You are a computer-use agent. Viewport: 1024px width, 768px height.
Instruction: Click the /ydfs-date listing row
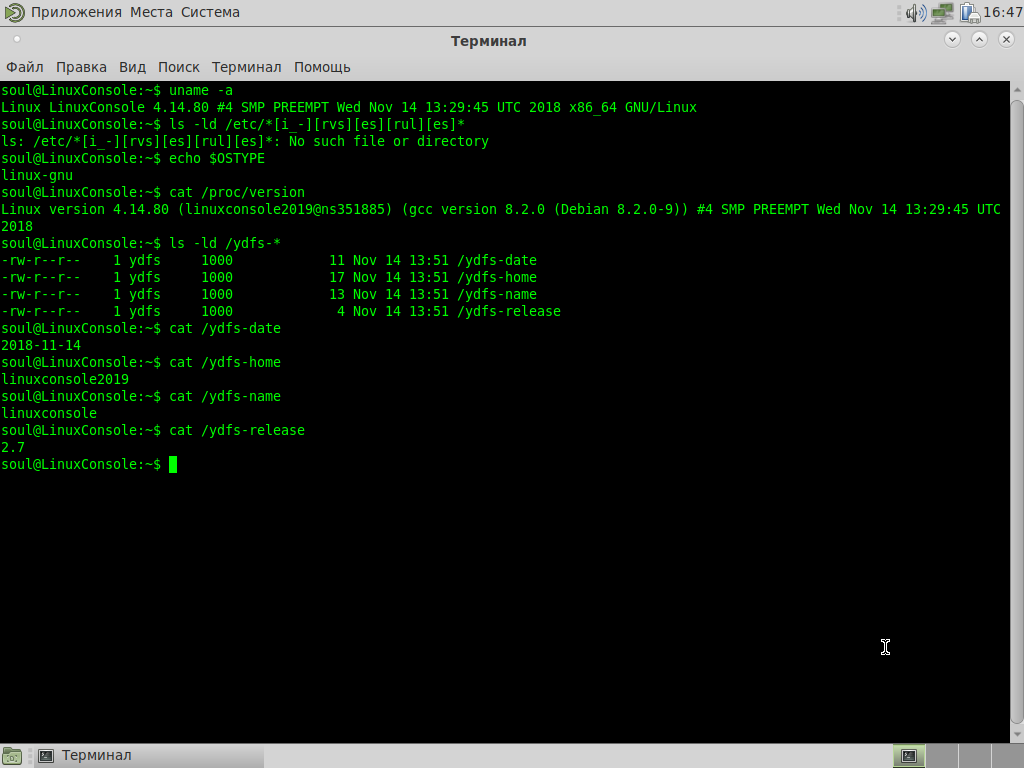pos(269,260)
